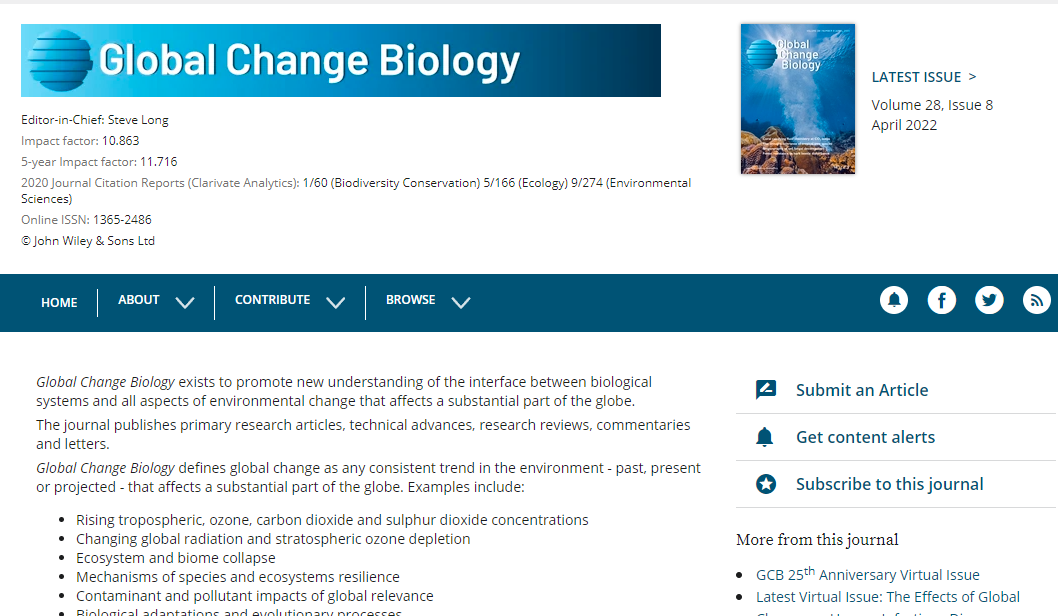Click the pencil icon beside Submit an Article
Viewport: 1058px width, 616px height.
[766, 390]
